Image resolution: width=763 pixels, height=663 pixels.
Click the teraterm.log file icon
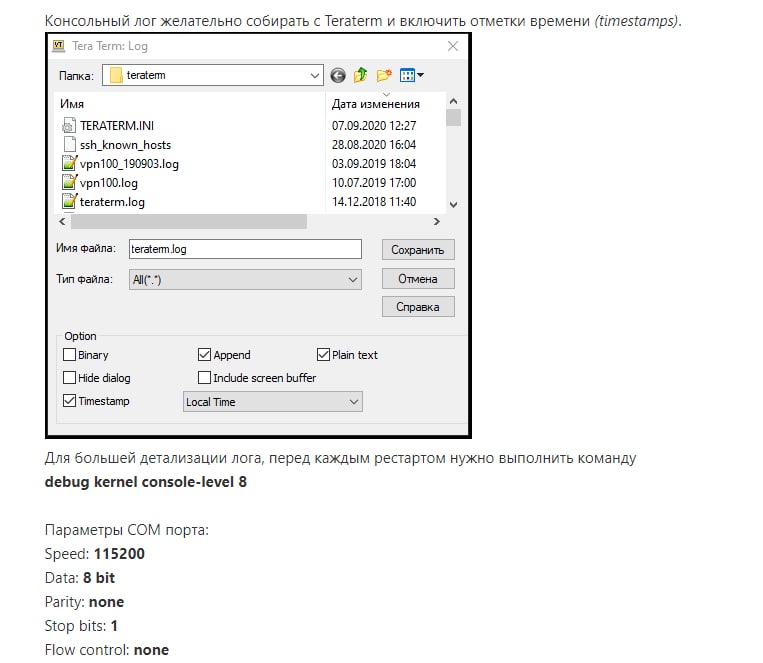[70, 202]
